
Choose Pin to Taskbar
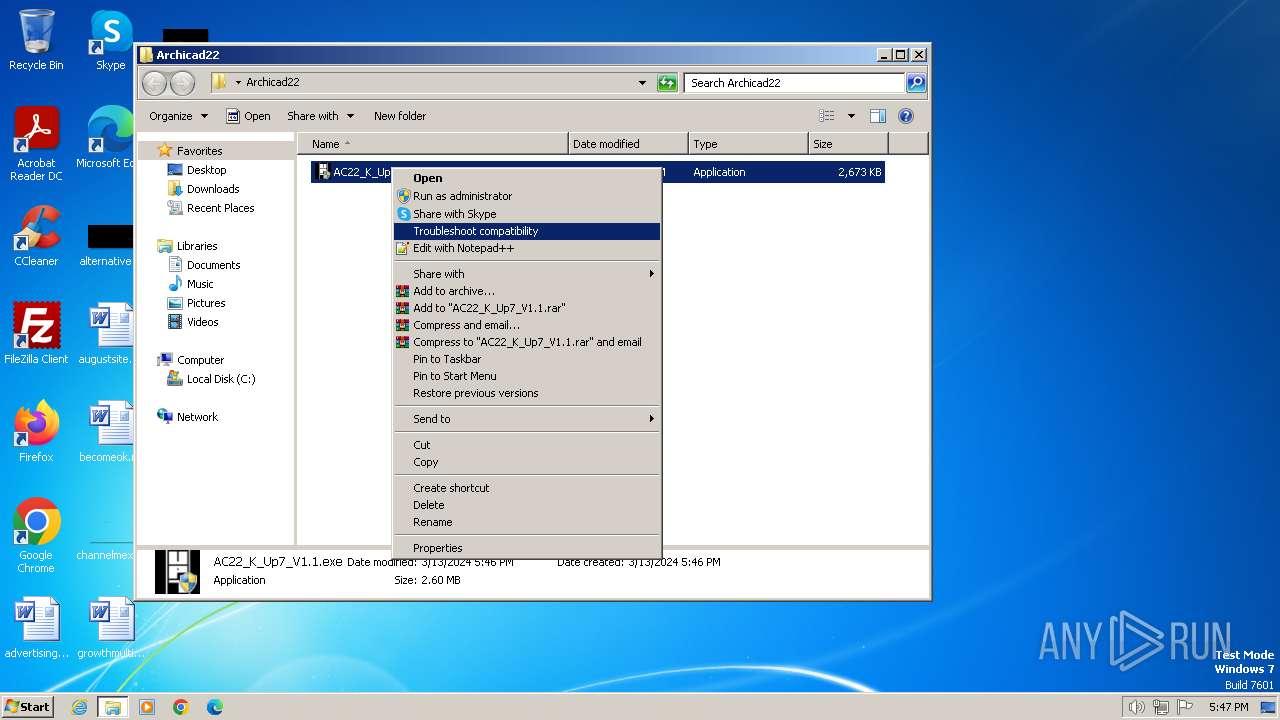(x=526, y=359)
